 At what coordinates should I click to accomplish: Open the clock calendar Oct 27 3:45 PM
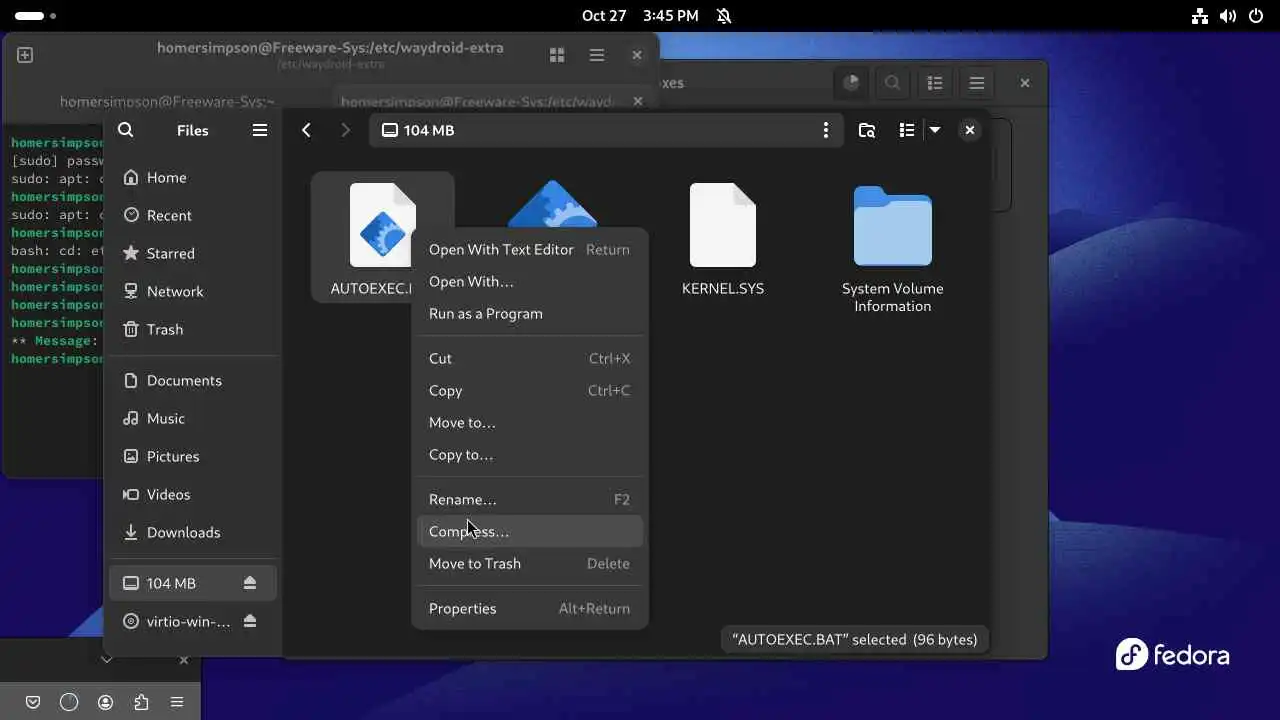click(640, 16)
